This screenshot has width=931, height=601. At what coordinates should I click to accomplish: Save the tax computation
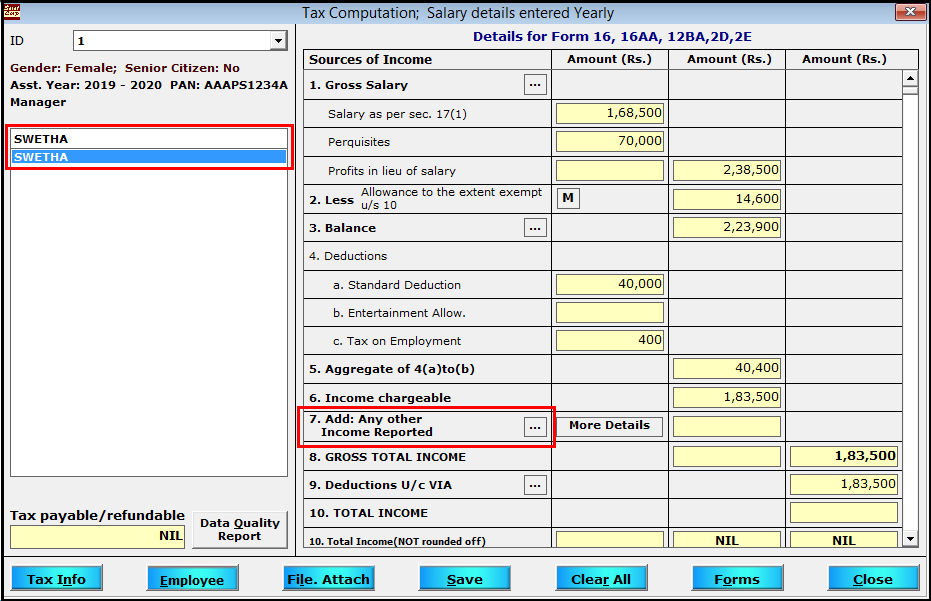tap(464, 578)
